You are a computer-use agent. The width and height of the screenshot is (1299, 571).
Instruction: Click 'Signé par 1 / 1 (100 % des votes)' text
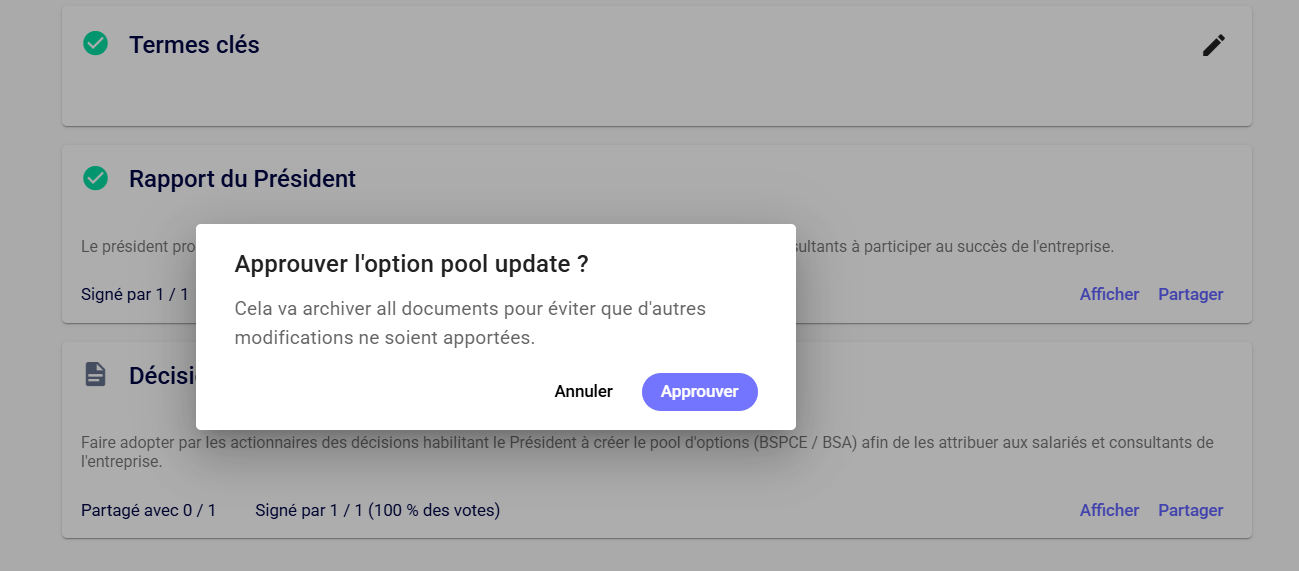tap(377, 510)
